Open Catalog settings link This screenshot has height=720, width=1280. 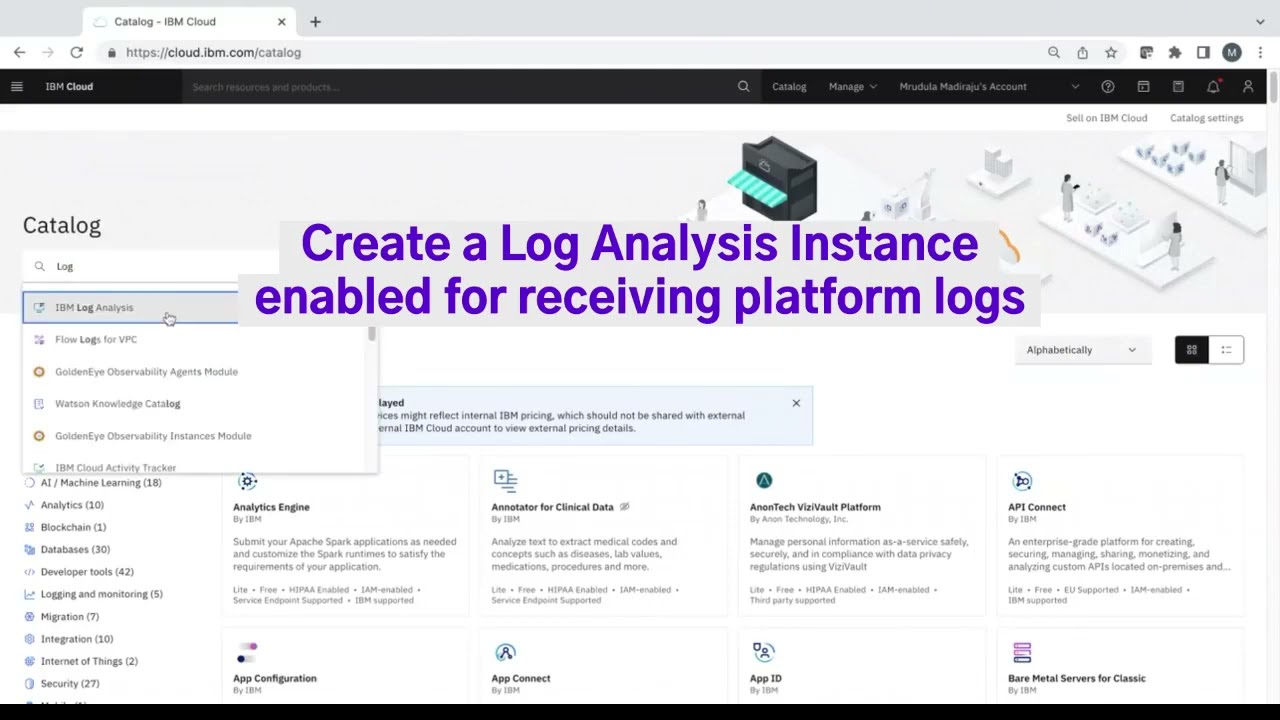[1206, 118]
